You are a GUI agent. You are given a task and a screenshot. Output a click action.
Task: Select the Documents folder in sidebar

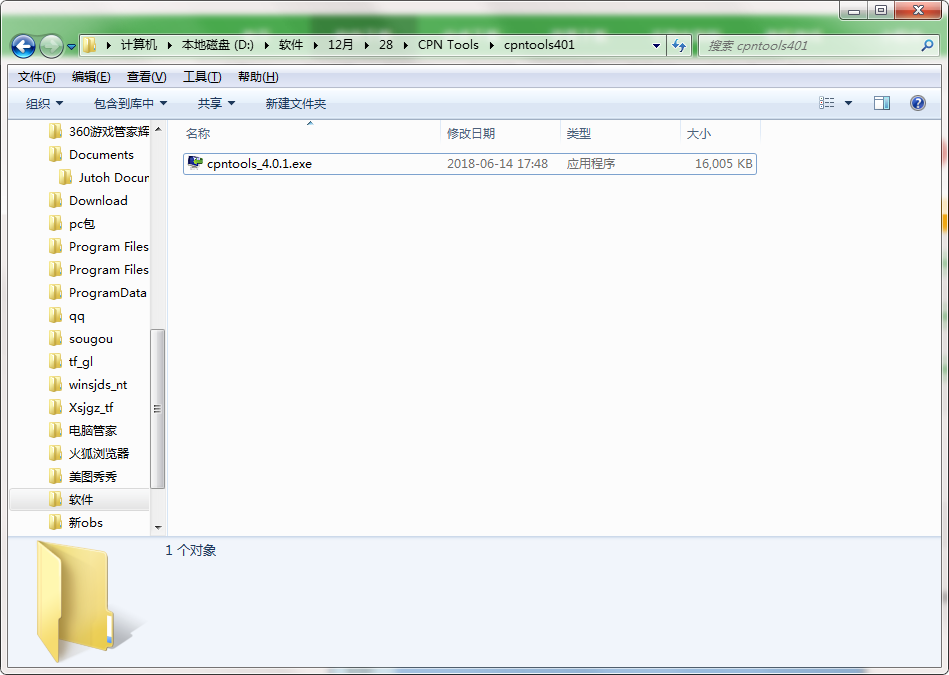[x=102, y=154]
